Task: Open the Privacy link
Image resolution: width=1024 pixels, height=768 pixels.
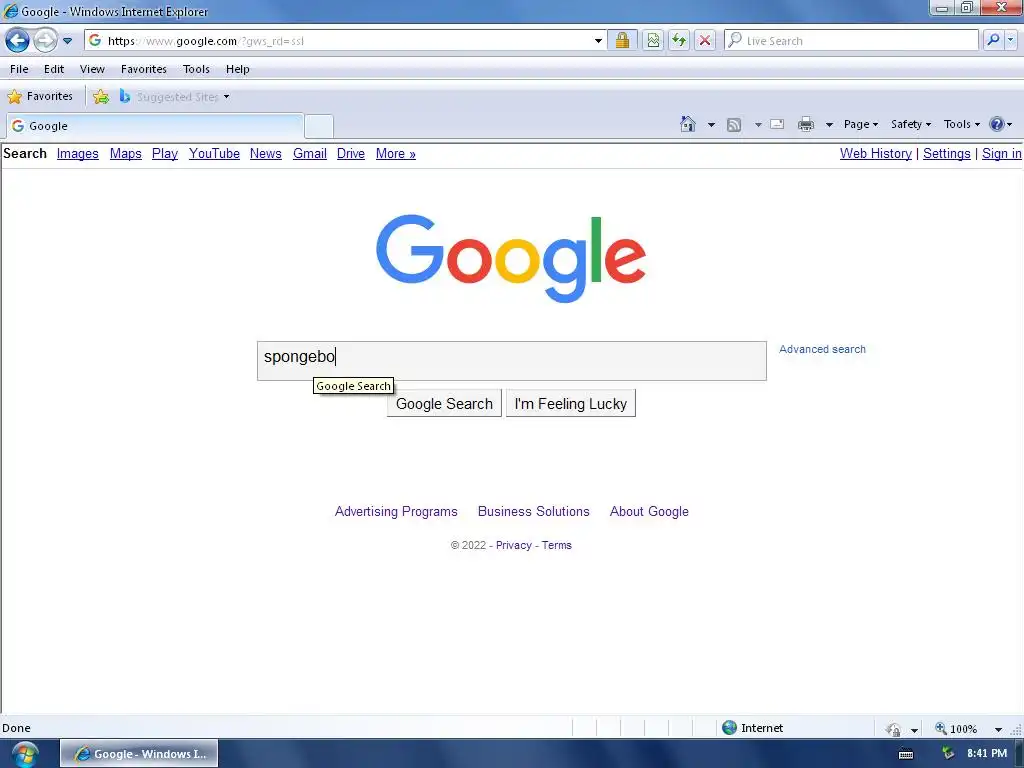Action: point(513,545)
